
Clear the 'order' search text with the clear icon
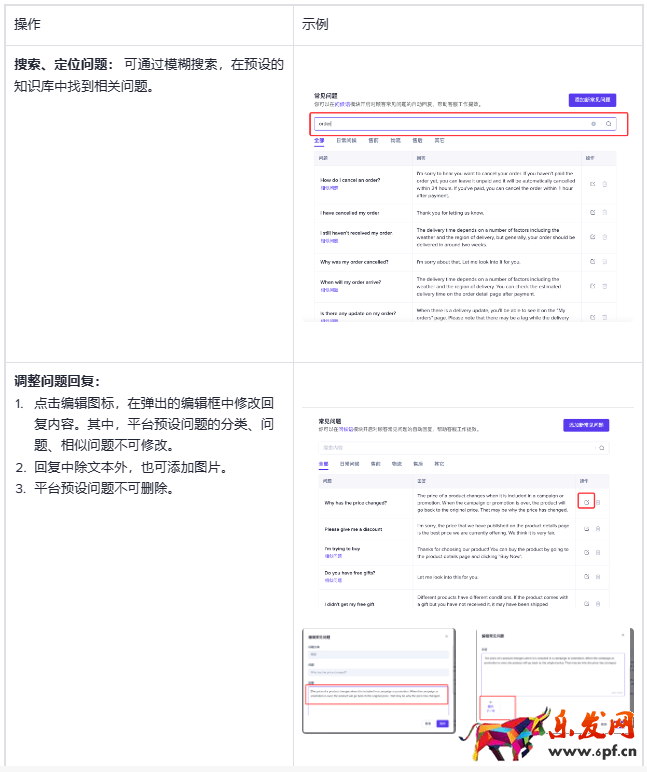(x=593, y=124)
